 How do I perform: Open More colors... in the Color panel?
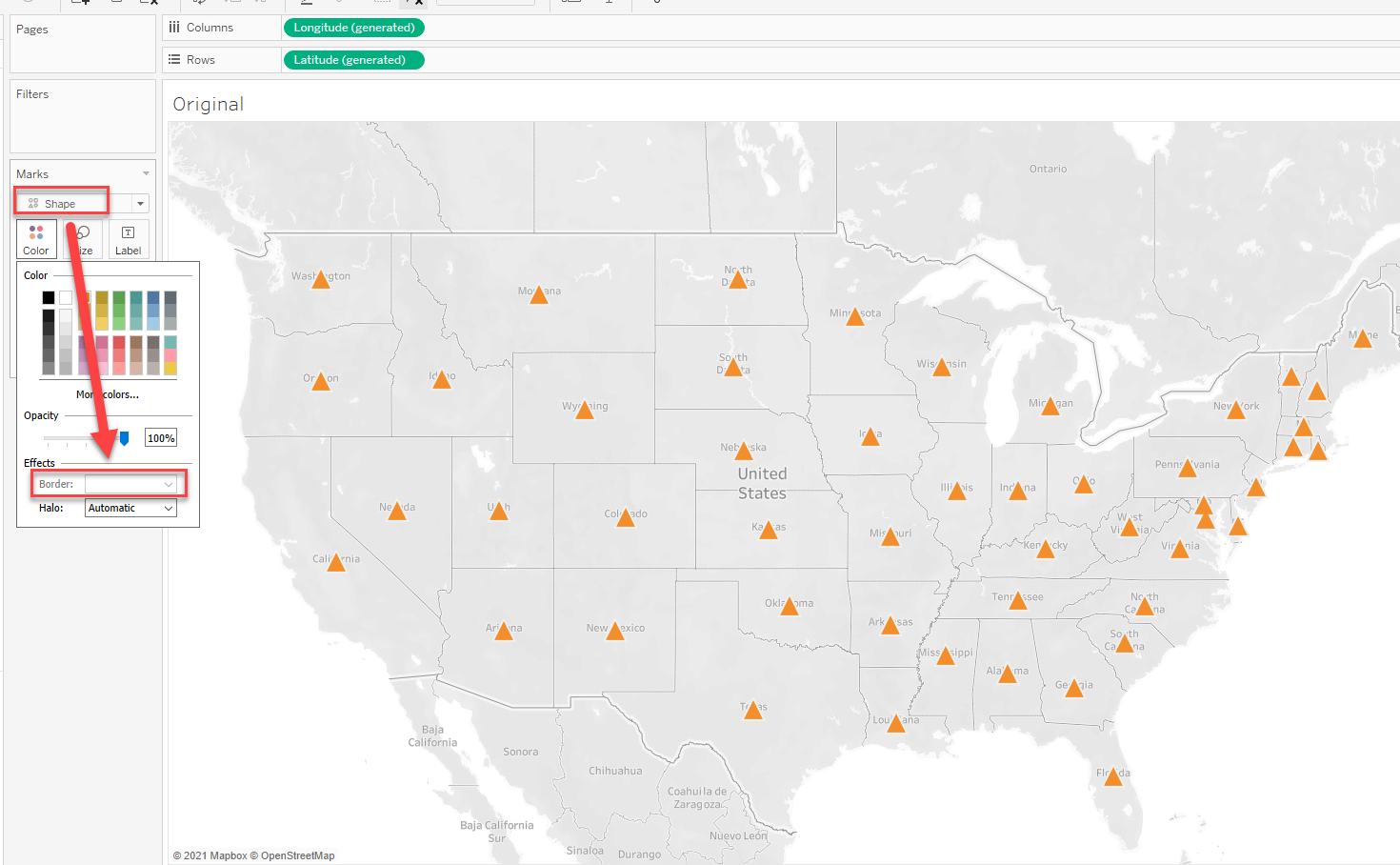click(x=108, y=394)
